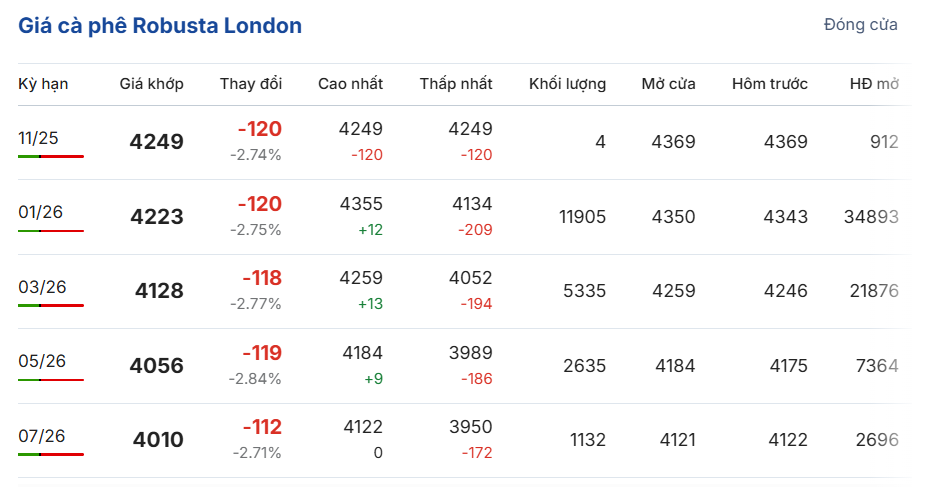Viewport: 925px width, 487px height.
Task: Sort by the Khối lượng column header
Action: pyautogui.click(x=567, y=84)
